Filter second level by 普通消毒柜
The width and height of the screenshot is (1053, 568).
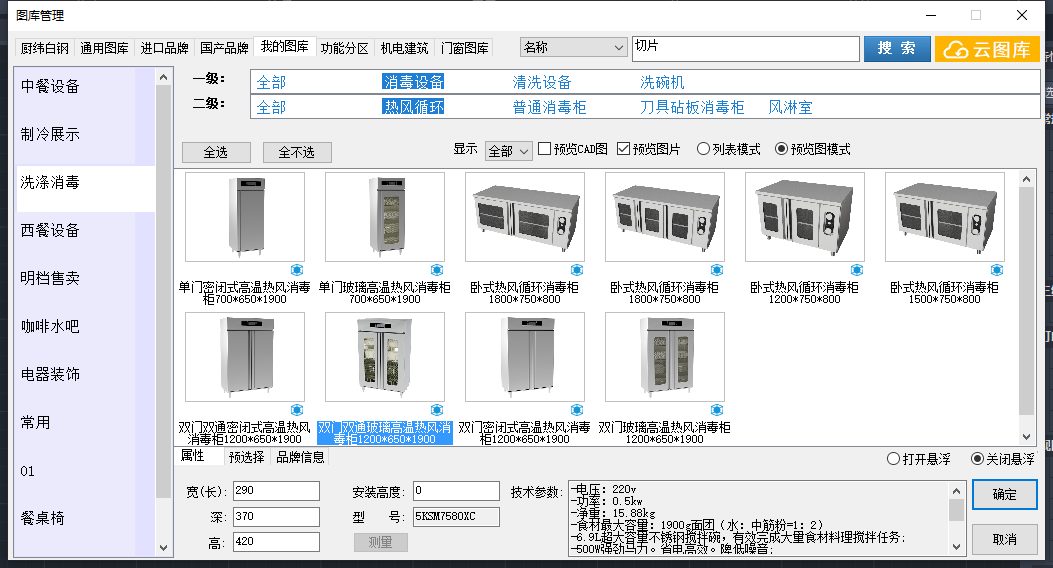(x=549, y=107)
